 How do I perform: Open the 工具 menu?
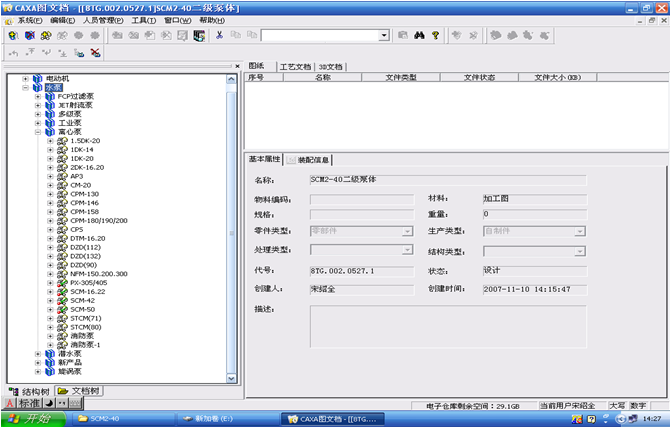tap(143, 20)
